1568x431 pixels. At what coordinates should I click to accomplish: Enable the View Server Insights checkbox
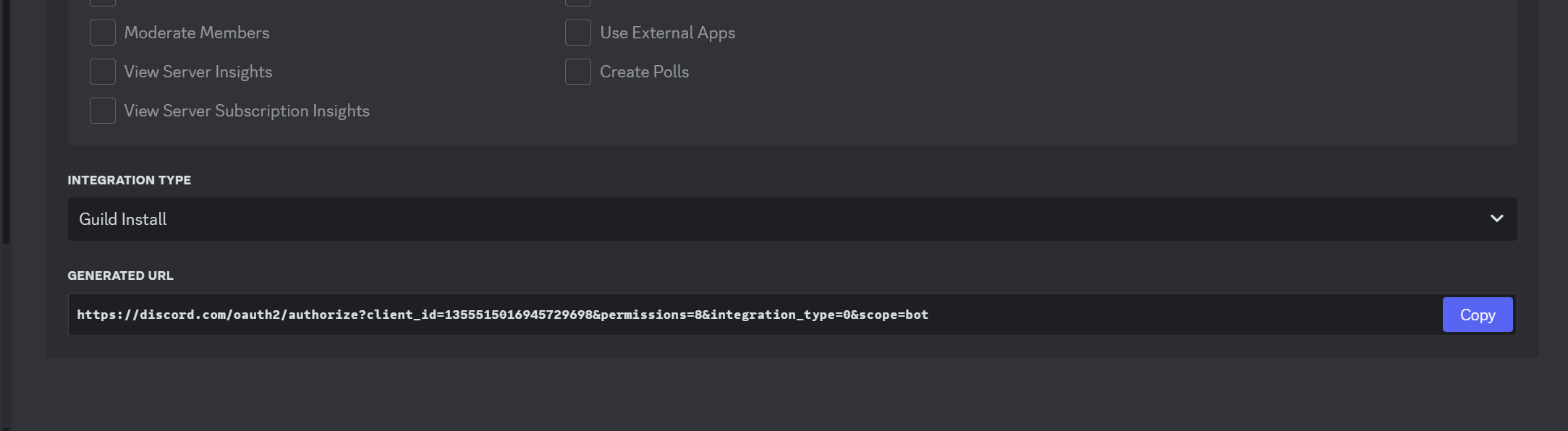(103, 72)
